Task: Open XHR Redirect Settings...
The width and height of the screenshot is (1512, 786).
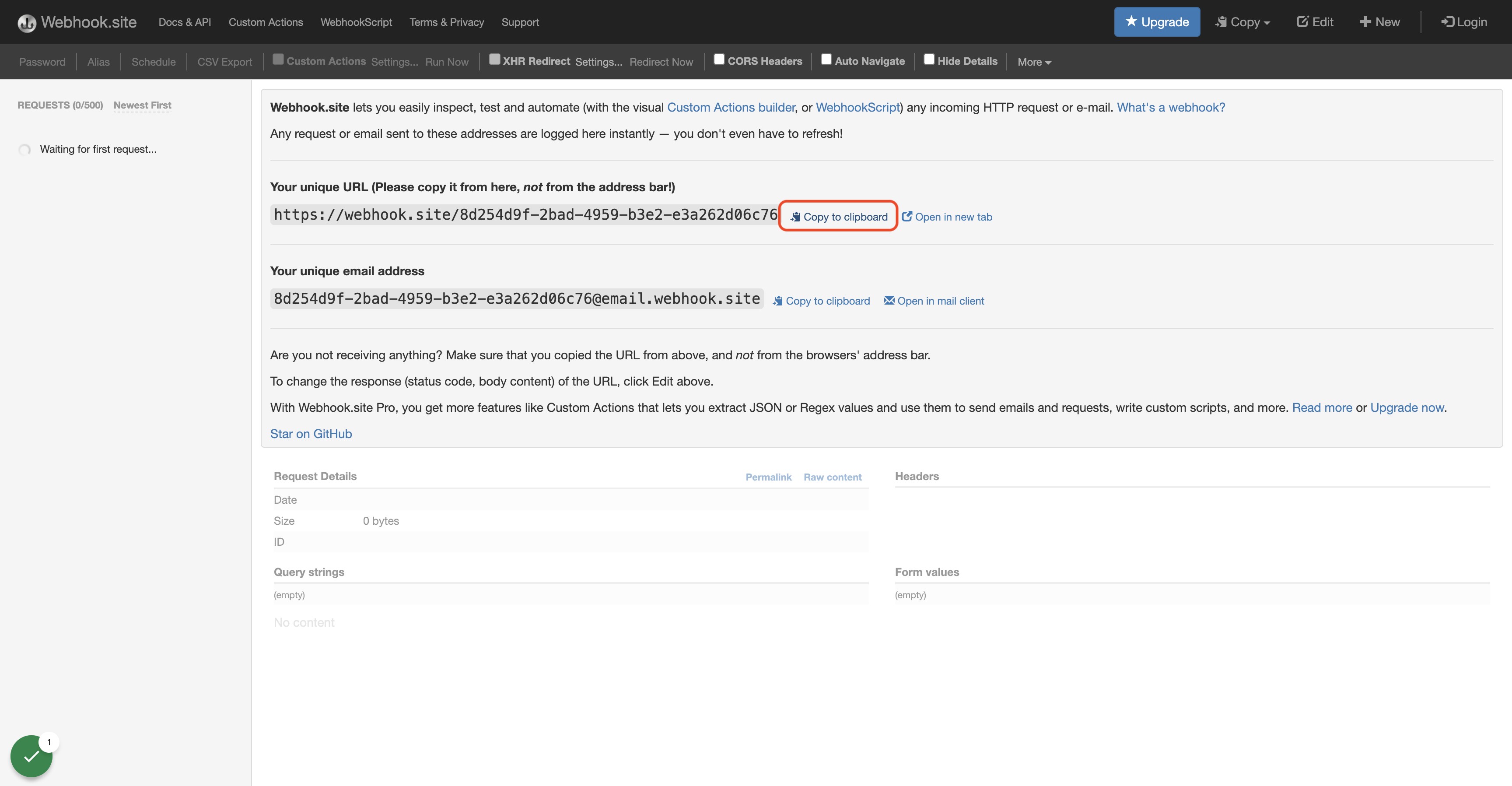Action: coord(598,62)
